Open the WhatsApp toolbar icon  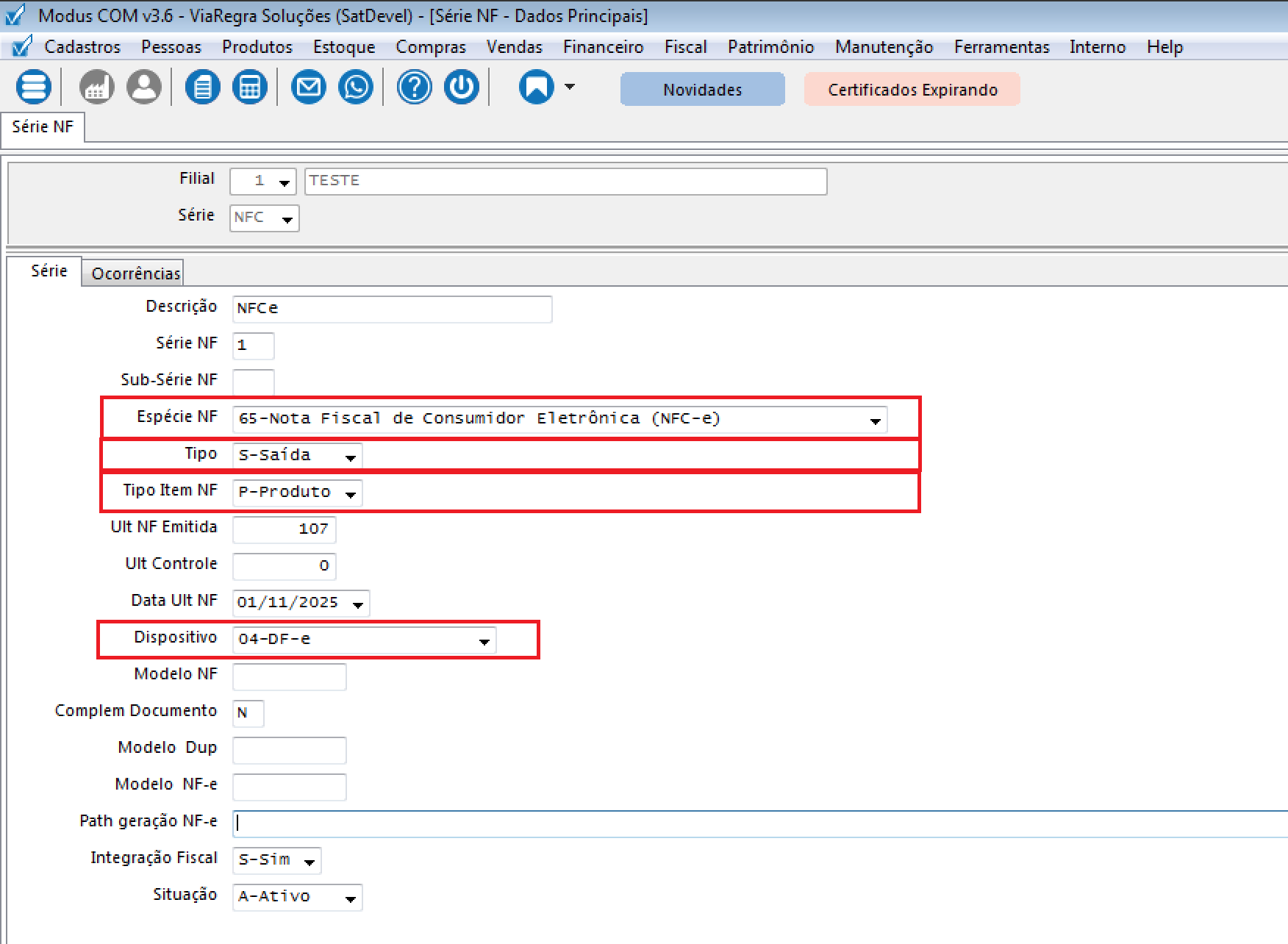coord(356,87)
